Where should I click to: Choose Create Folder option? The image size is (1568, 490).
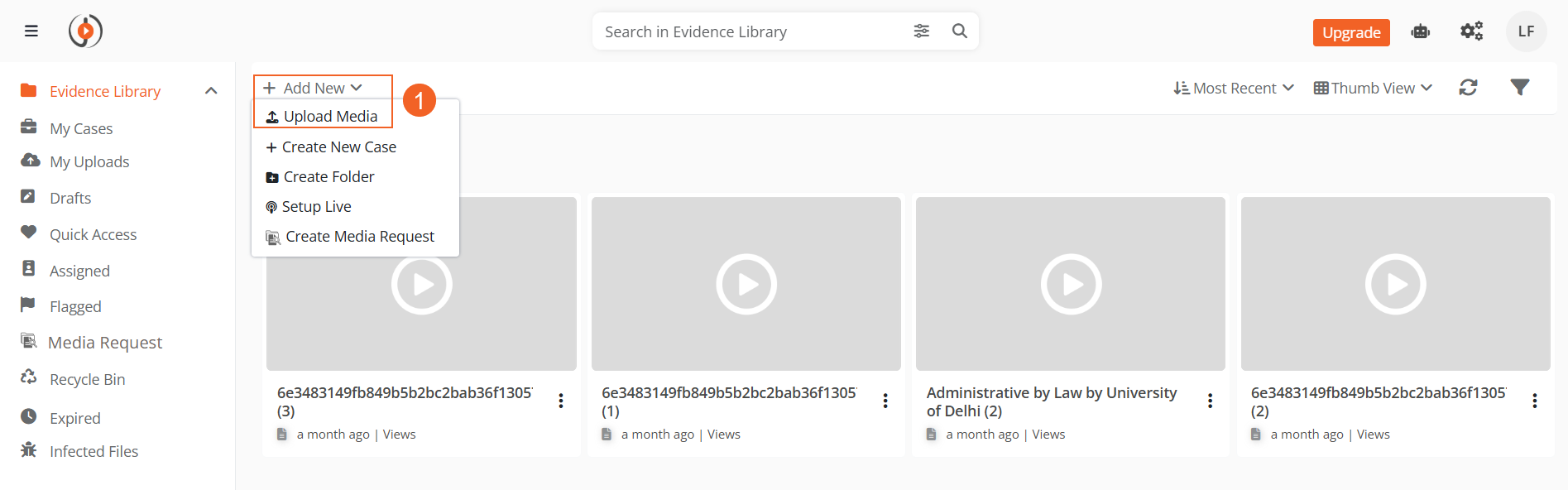pos(320,176)
